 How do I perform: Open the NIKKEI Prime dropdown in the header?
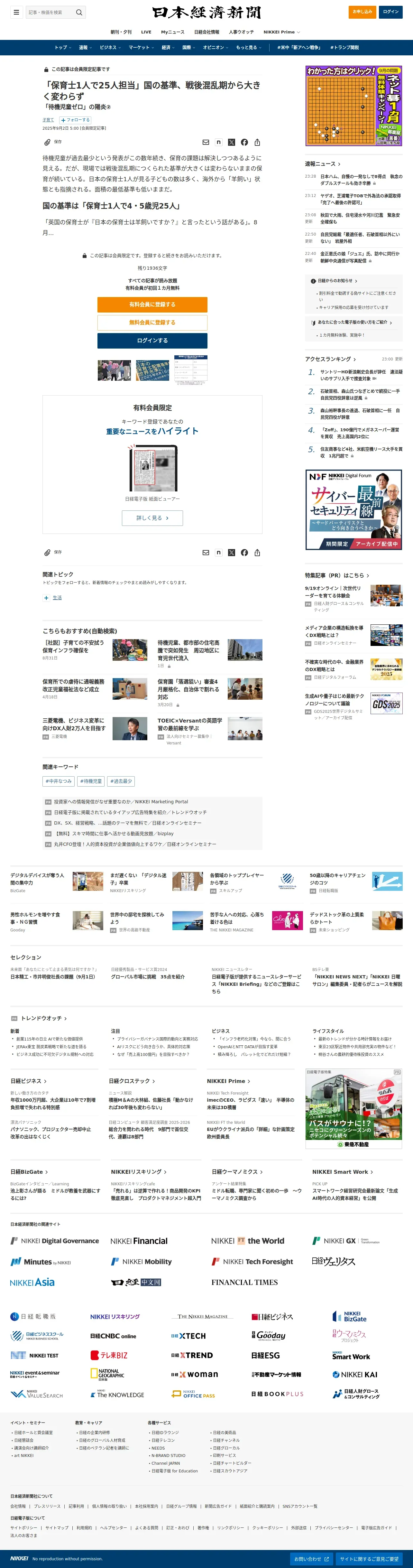click(282, 32)
